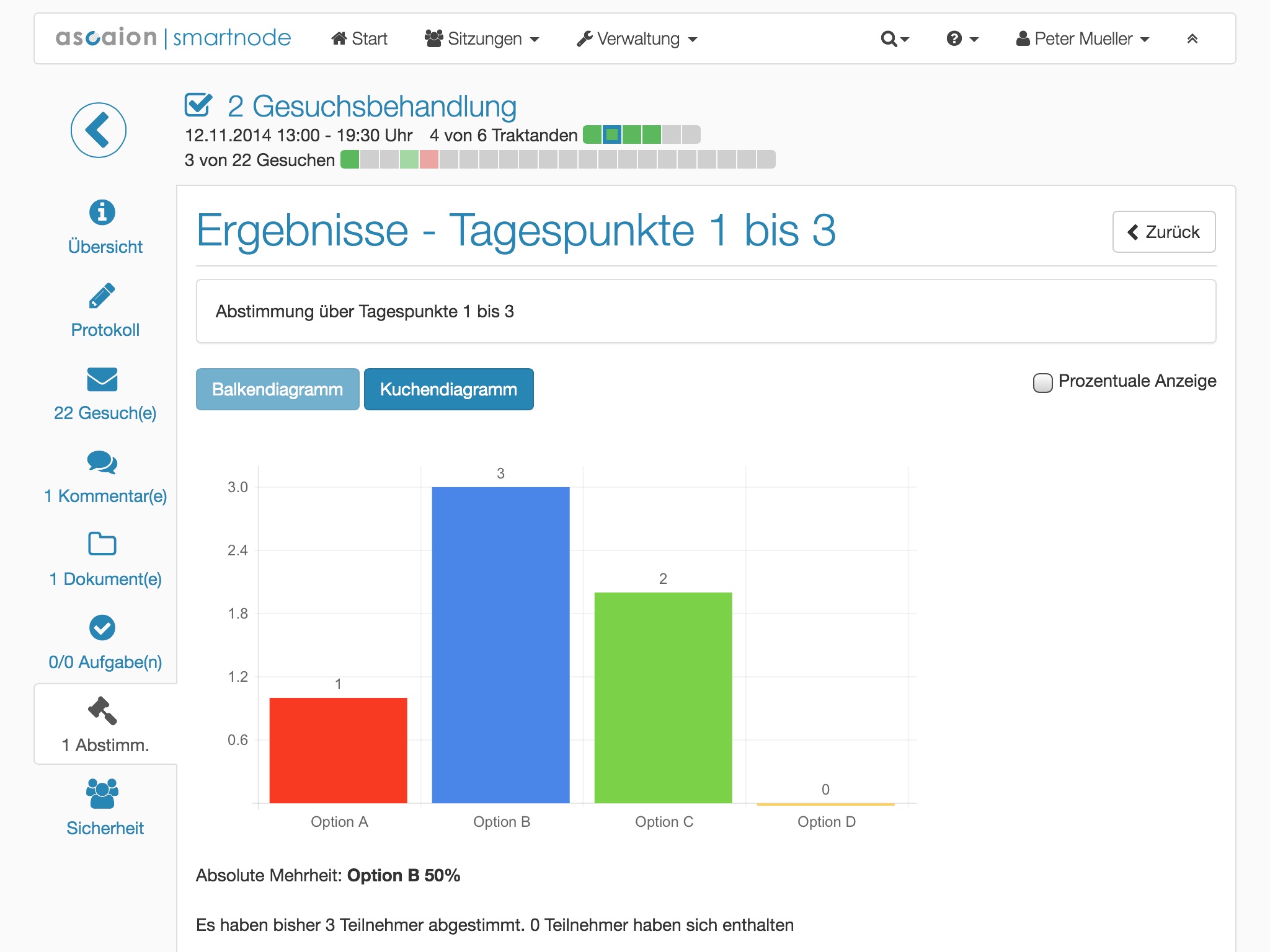This screenshot has height=952, width=1270.
Task: Expand the Verwaltung menu
Action: (637, 39)
